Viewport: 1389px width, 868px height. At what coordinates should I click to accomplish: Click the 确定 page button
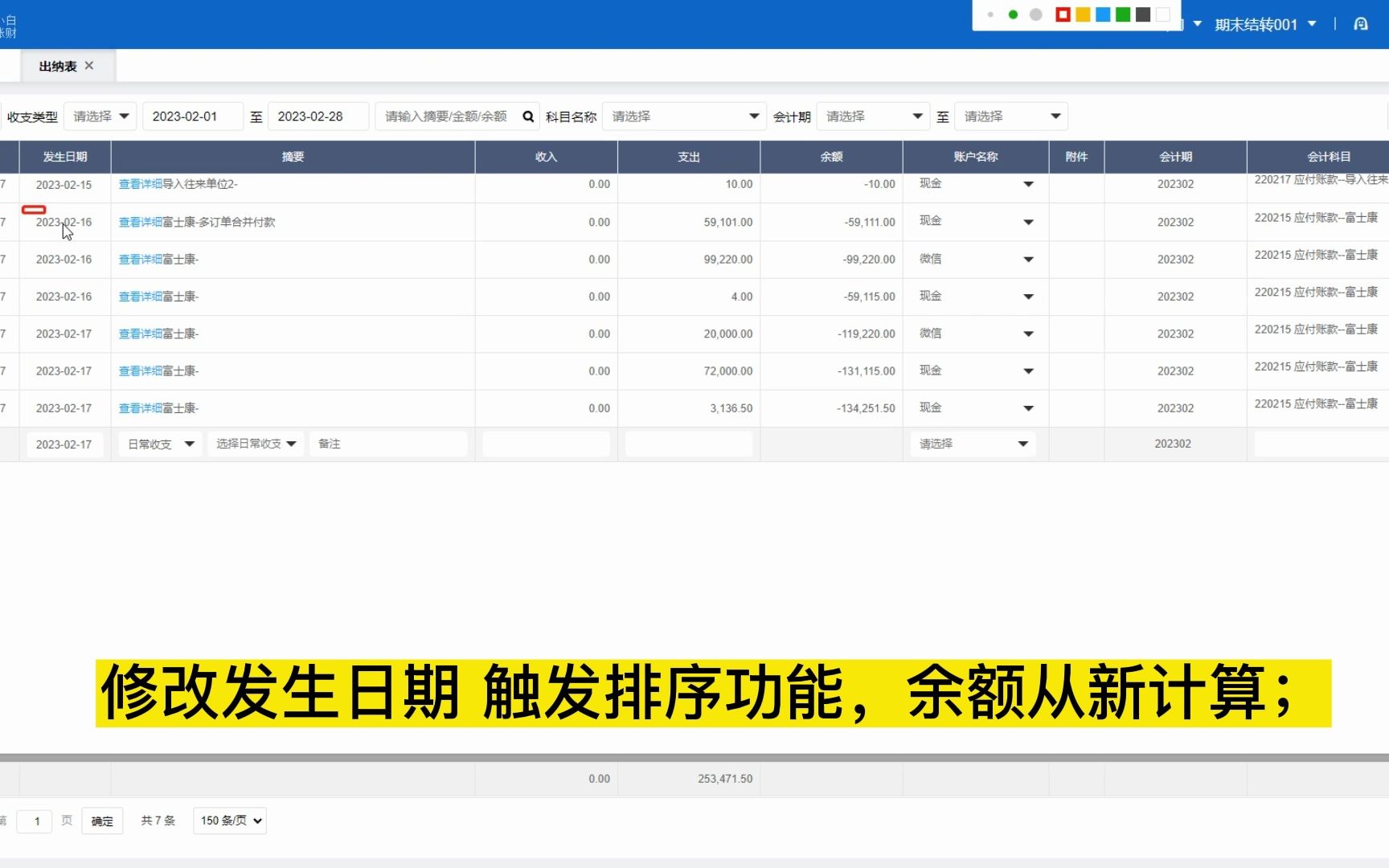[102, 821]
